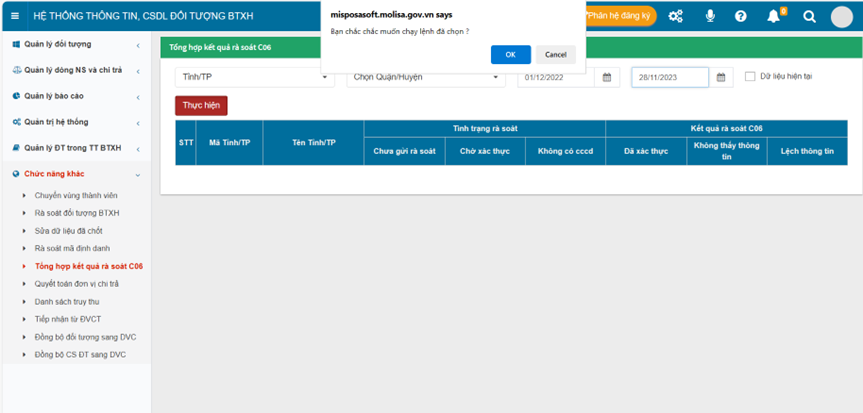Click the red 'Thực hiện' button
The image size is (863, 413).
[x=201, y=105]
